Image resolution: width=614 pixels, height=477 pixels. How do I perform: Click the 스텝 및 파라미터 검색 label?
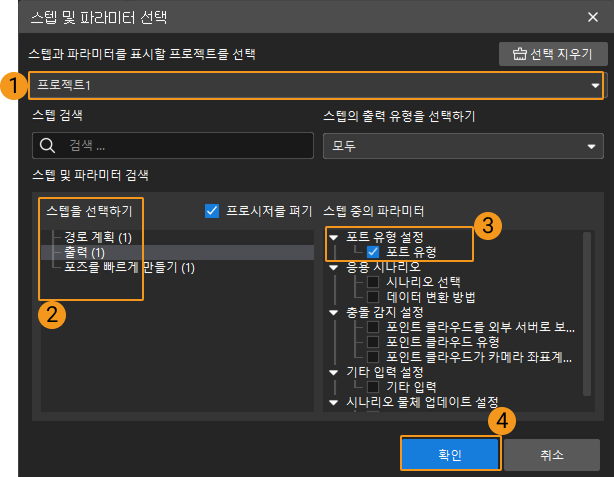90,175
